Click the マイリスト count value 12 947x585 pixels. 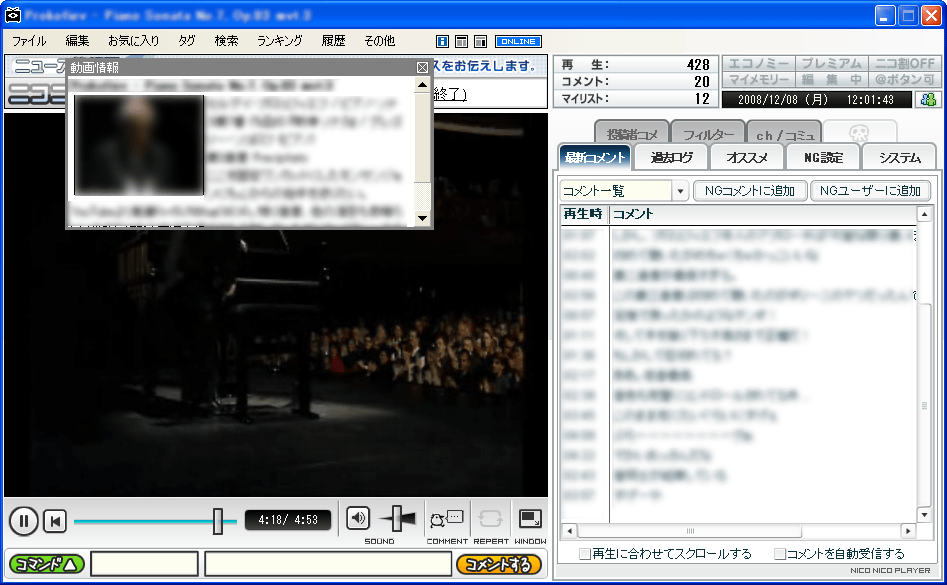click(702, 98)
